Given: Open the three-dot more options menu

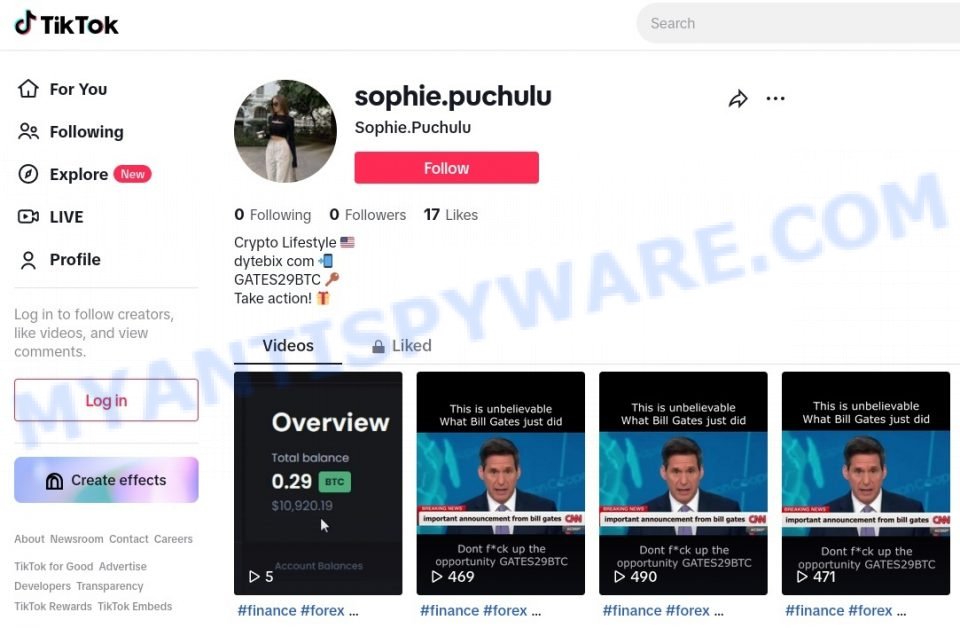Looking at the screenshot, I should click(776, 99).
